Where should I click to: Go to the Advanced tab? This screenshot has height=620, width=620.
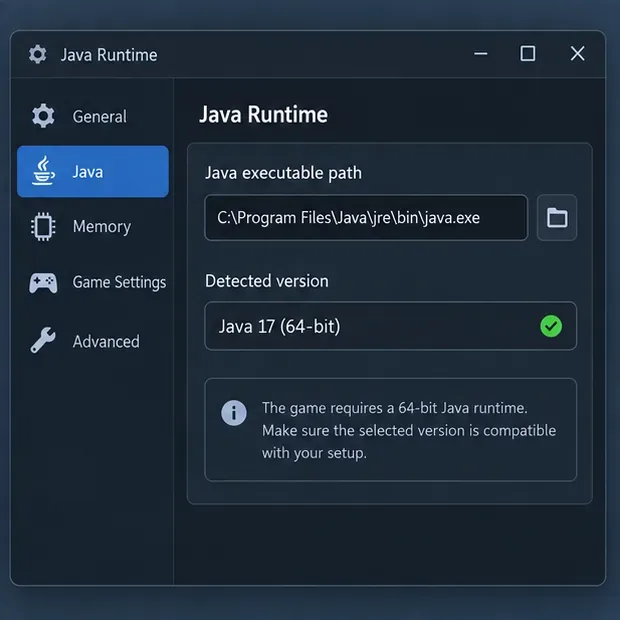[93, 341]
